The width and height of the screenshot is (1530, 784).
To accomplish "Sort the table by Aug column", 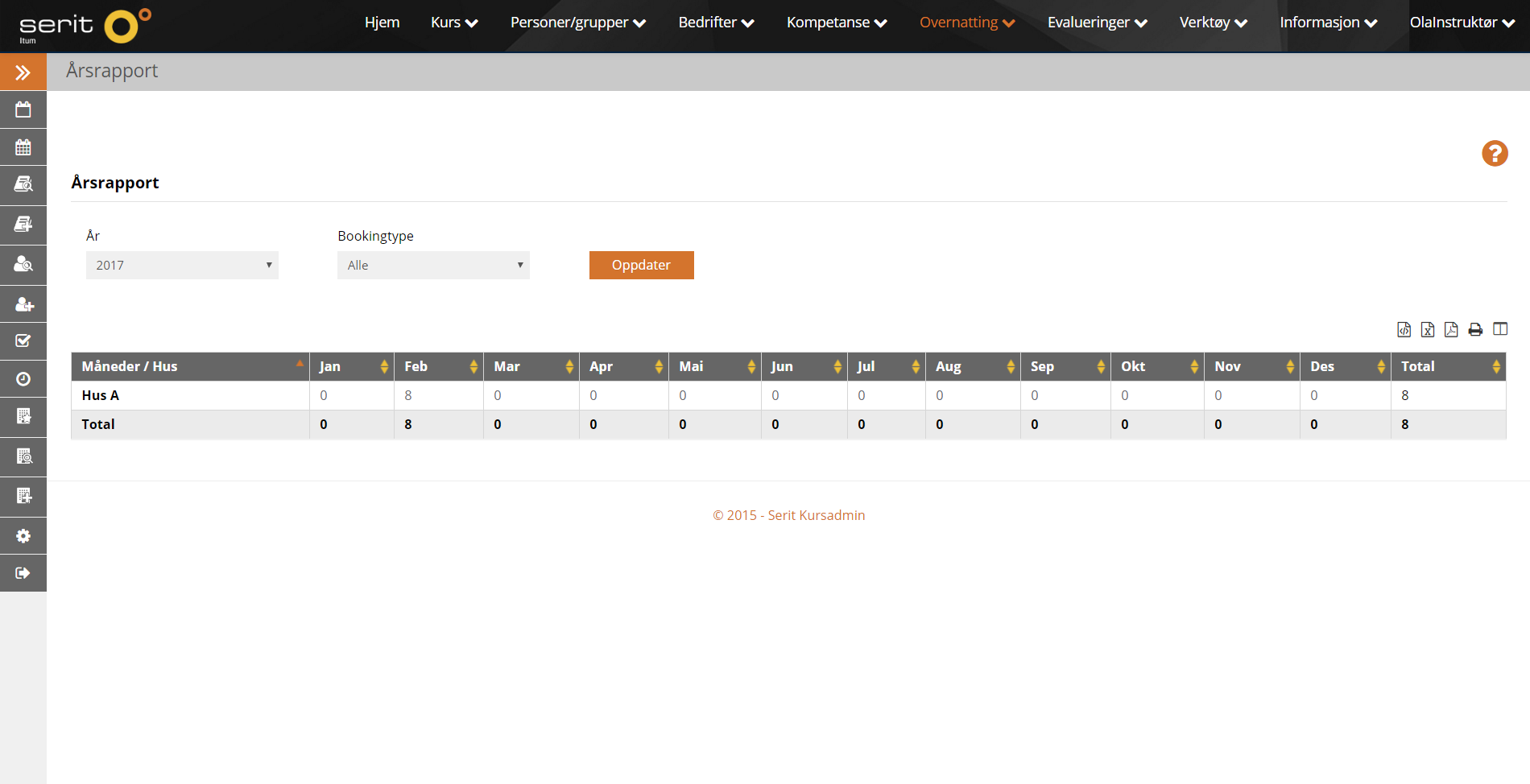I will pyautogui.click(x=973, y=366).
